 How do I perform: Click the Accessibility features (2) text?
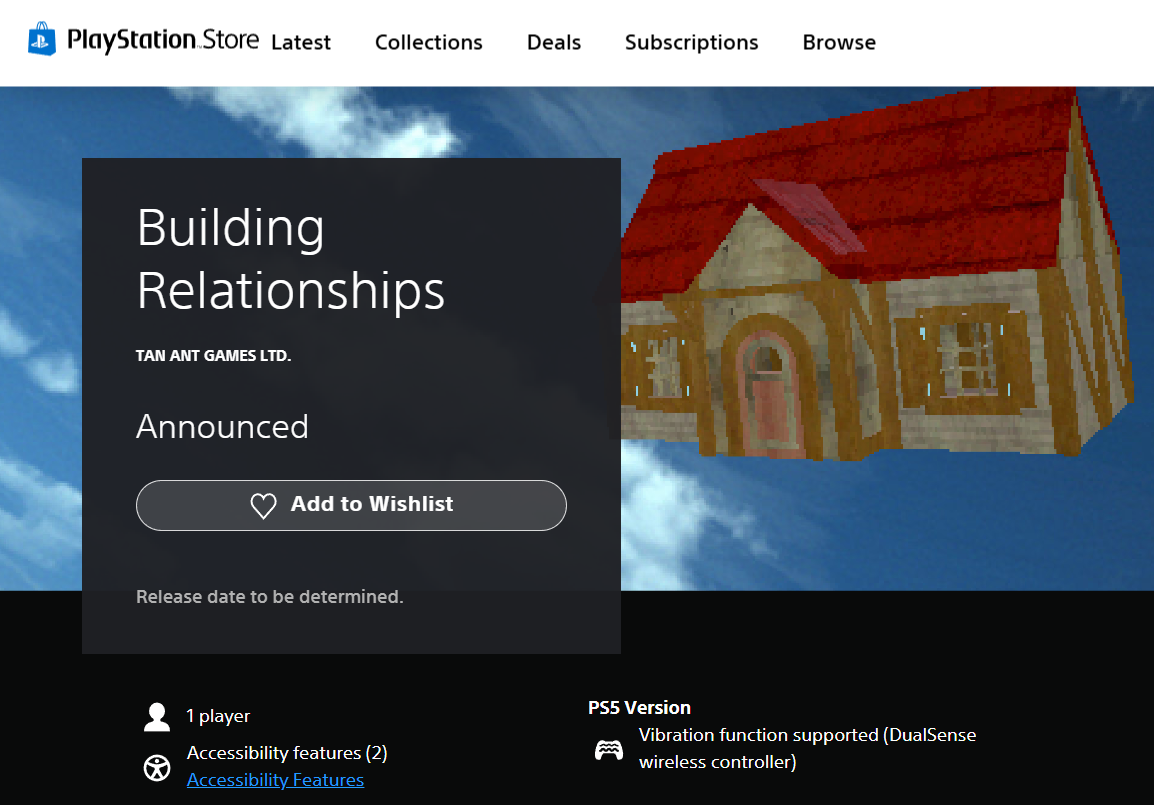287,753
